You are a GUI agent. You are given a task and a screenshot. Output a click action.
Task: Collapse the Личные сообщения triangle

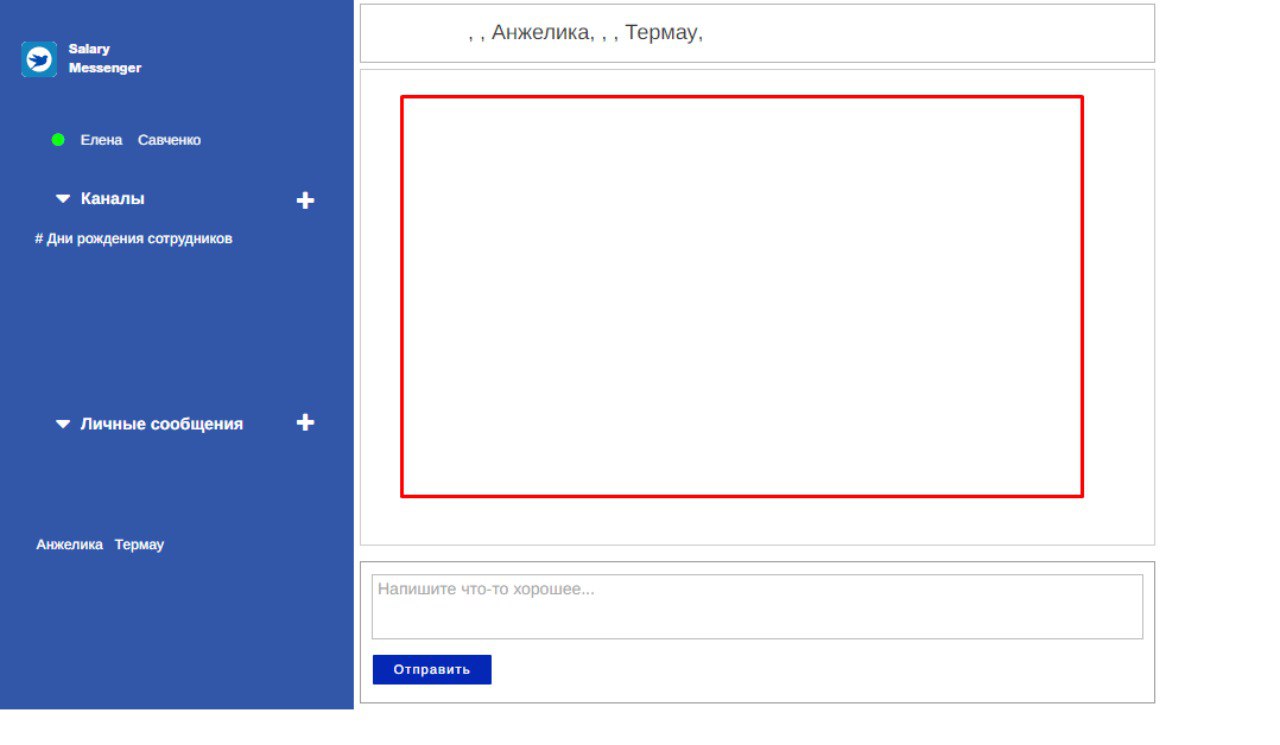[x=63, y=424]
